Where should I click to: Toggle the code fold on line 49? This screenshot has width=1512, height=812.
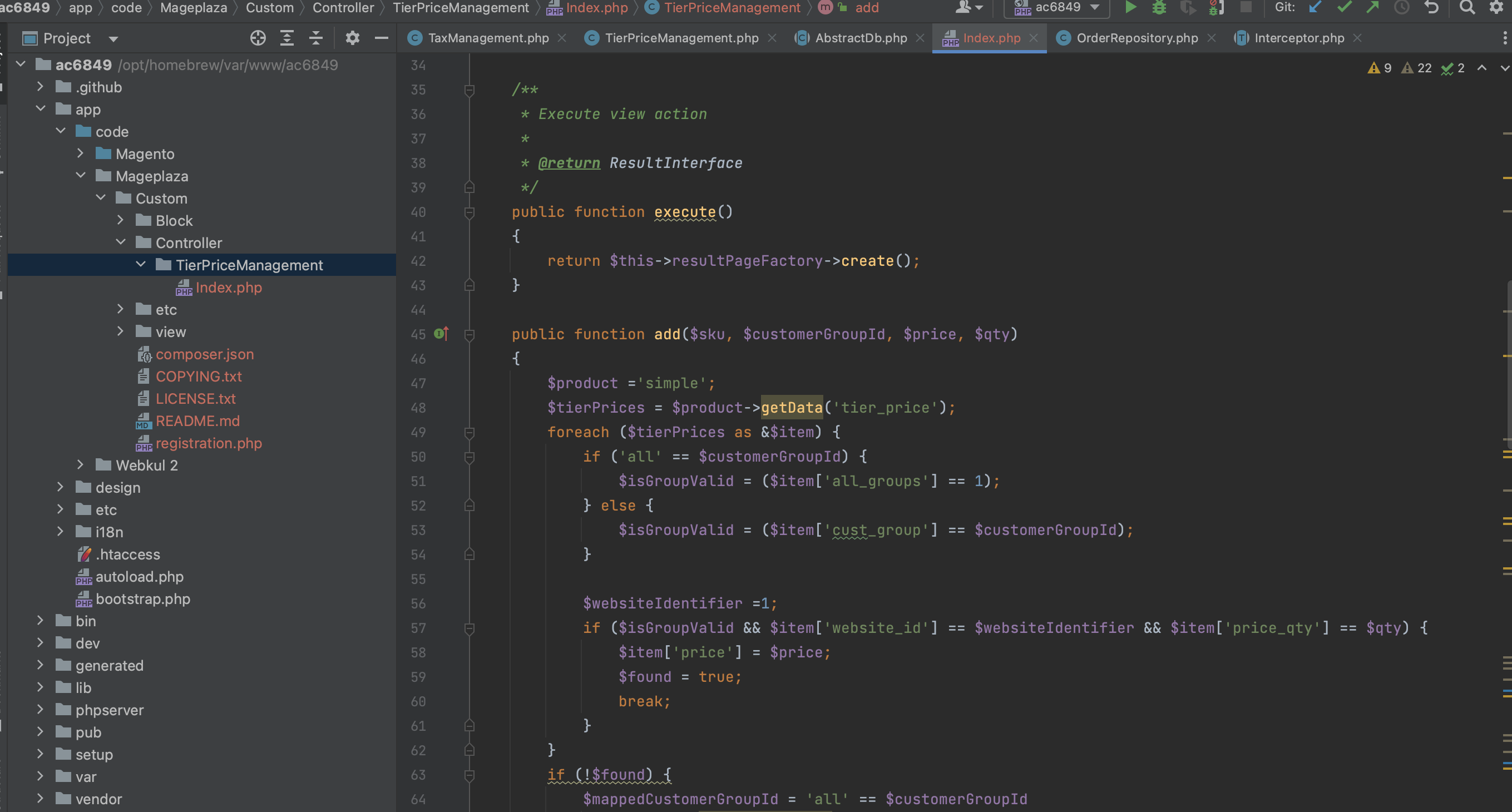click(x=469, y=432)
